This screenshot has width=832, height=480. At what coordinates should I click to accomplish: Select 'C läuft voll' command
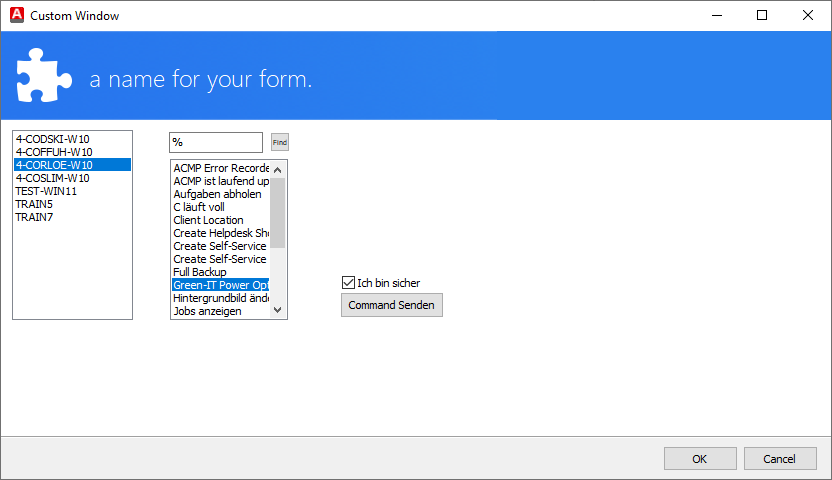pos(221,207)
